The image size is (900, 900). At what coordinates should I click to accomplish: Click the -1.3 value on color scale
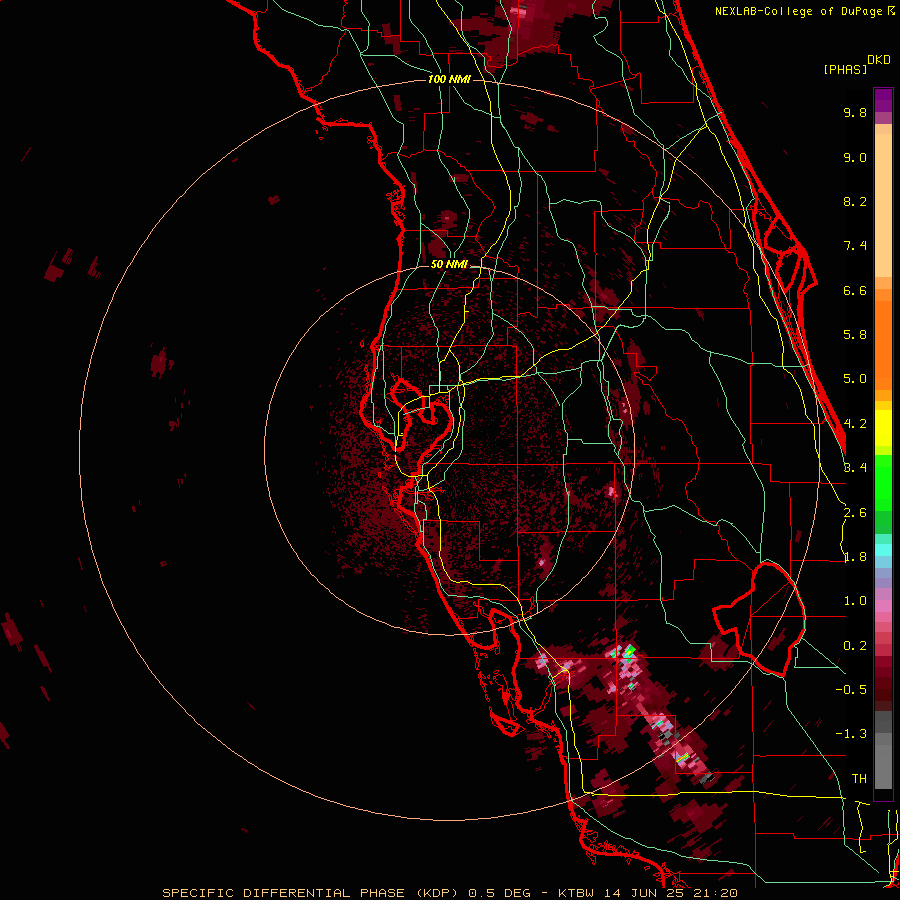pos(851,734)
